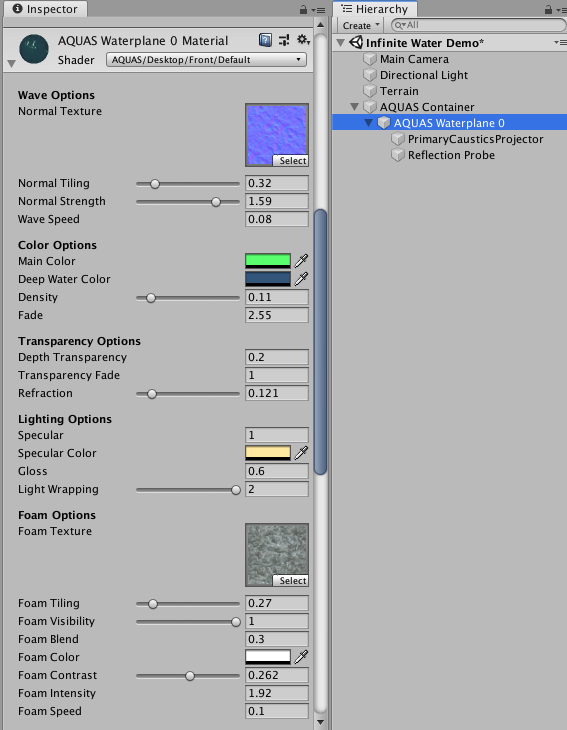
Task: Open the Hierarchy panel options menu
Action: tap(561, 10)
